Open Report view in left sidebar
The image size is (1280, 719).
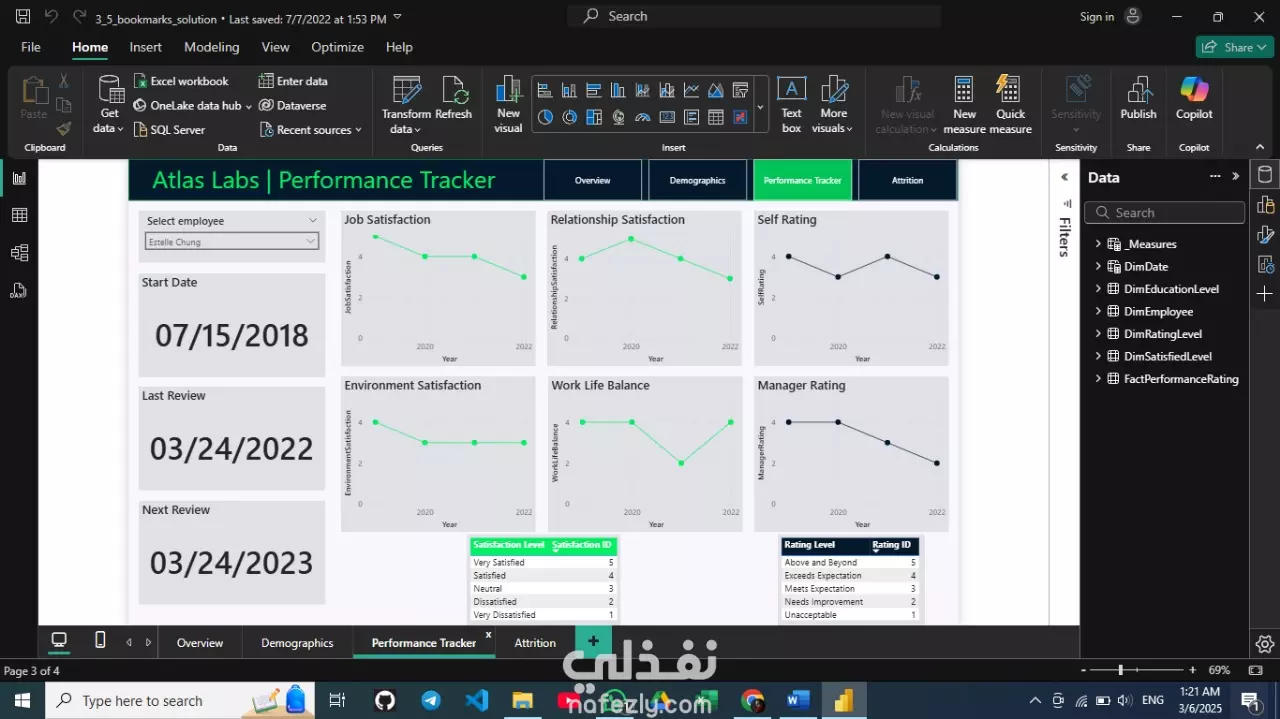19,178
